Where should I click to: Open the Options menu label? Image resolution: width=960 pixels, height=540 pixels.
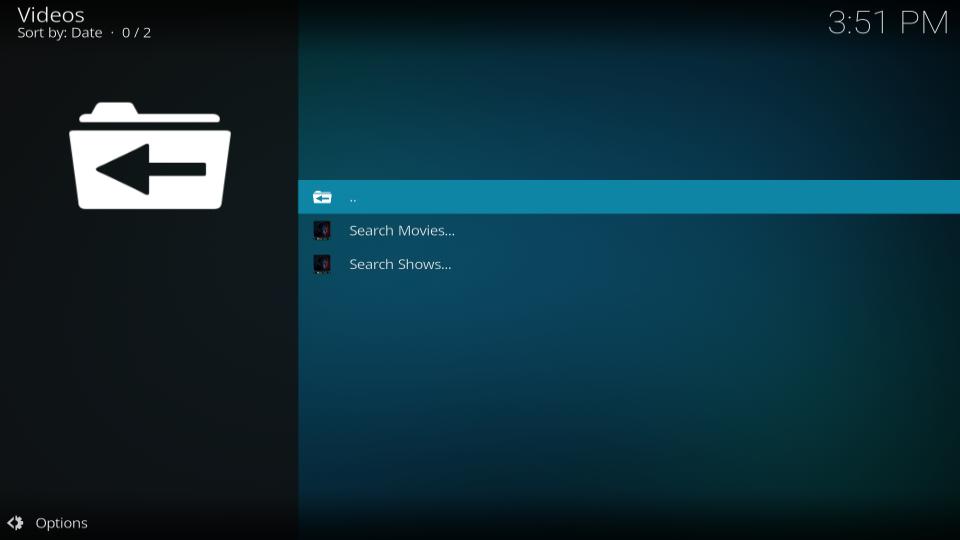(x=61, y=523)
